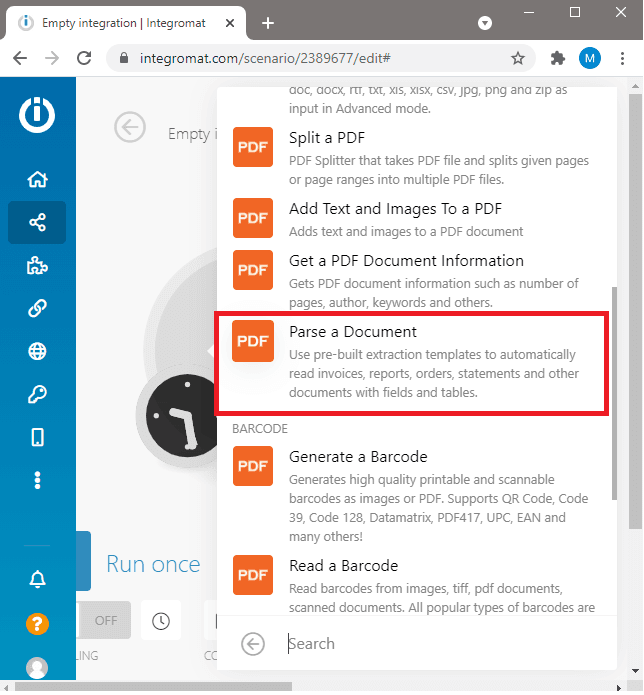Viewport: 644px width, 695px height.
Task: Open the Home icon in sidebar
Action: pyautogui.click(x=37, y=180)
